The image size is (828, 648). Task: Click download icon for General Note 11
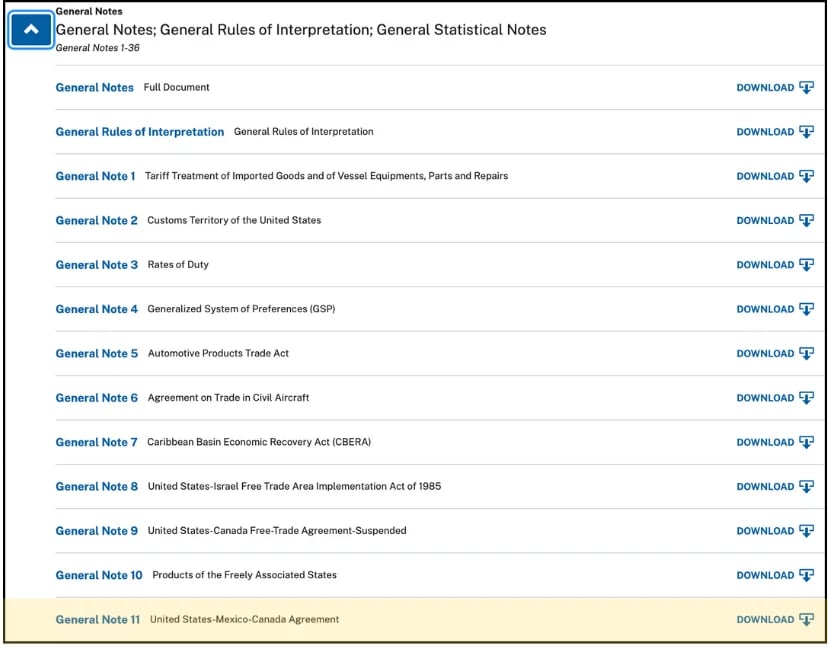point(806,619)
